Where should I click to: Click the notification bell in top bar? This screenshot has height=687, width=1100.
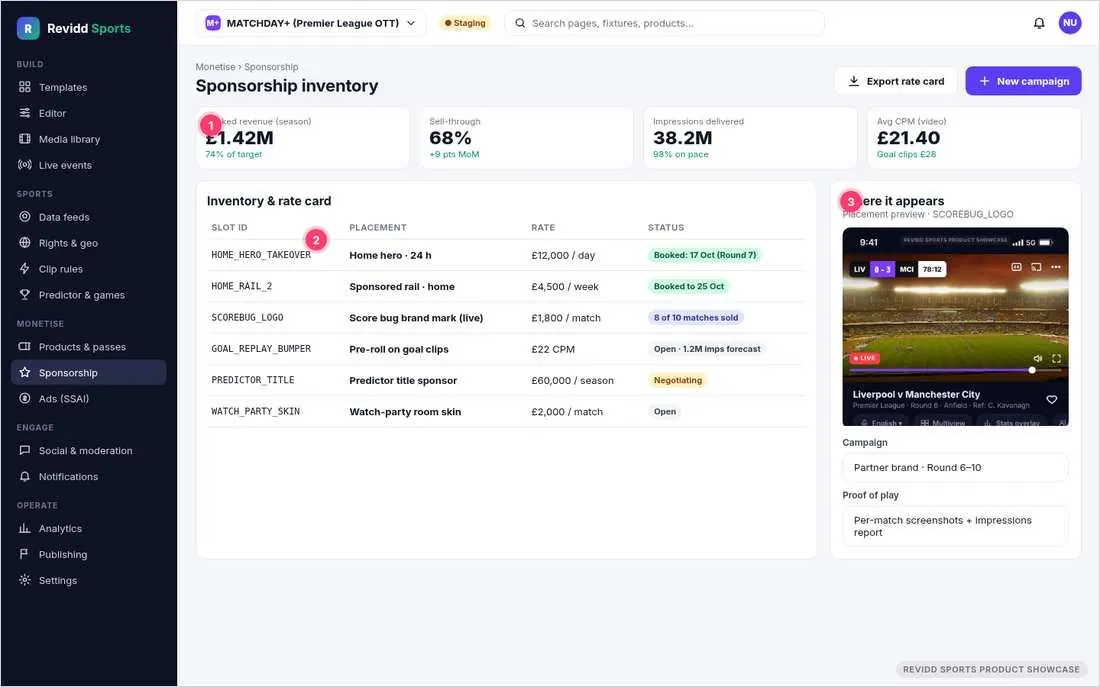[1039, 23]
